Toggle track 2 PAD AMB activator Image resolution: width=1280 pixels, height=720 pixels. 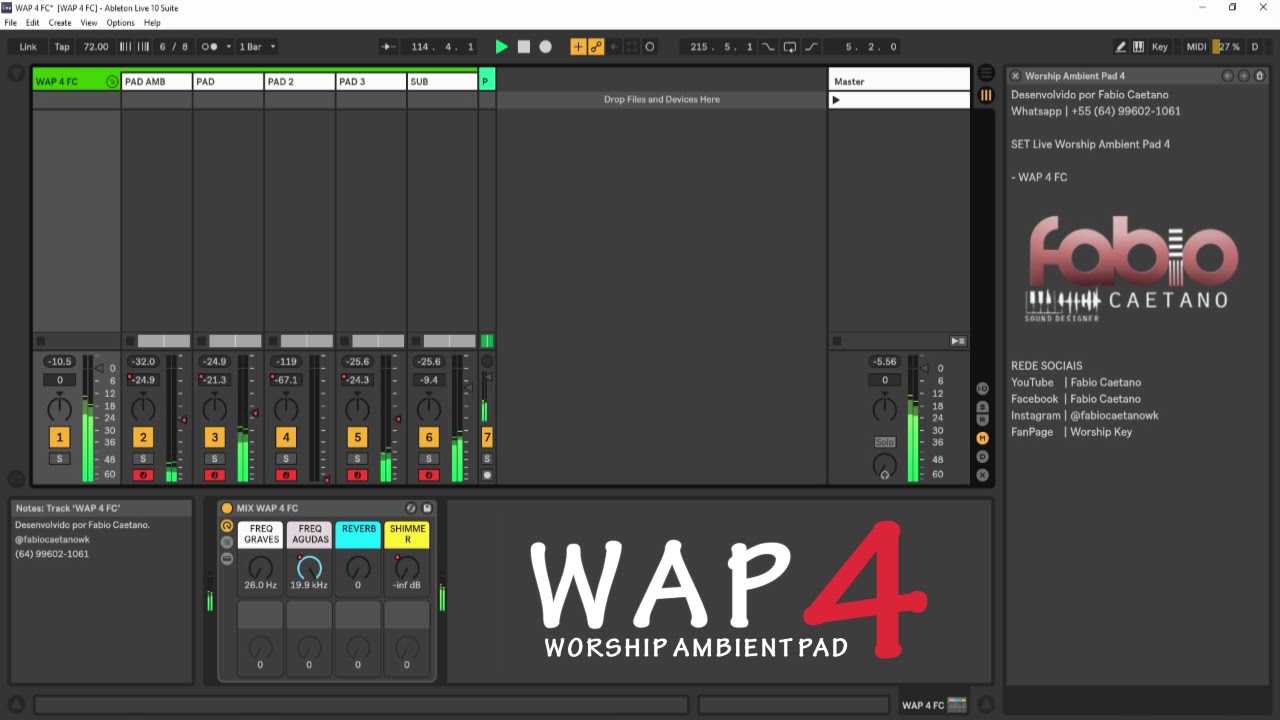(143, 437)
